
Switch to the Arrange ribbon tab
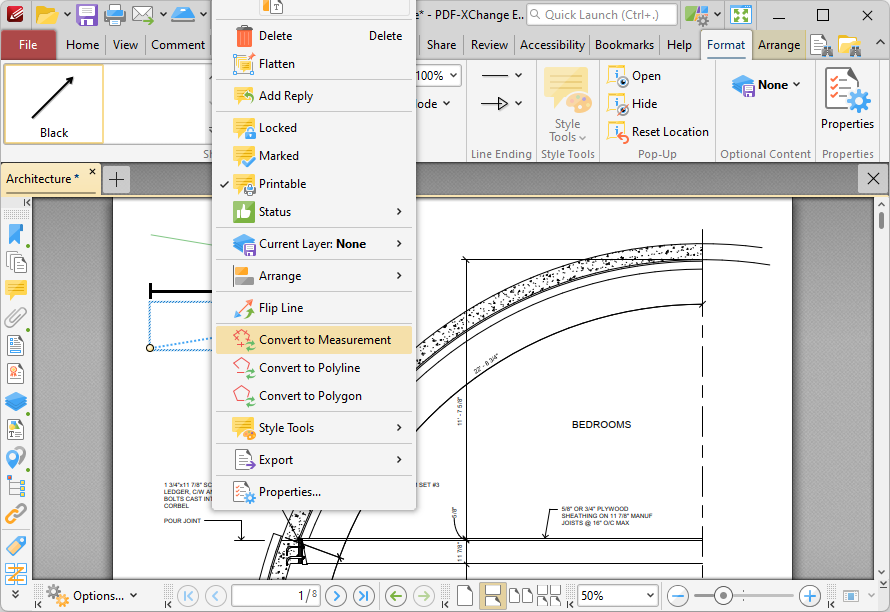779,45
